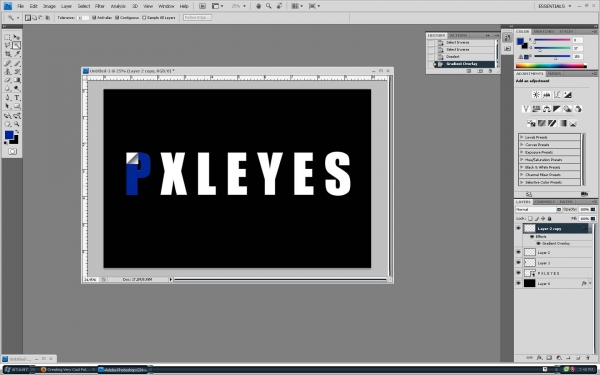The image size is (600, 375).
Task: Toggle the Anti-alias checkbox
Action: (94, 18)
